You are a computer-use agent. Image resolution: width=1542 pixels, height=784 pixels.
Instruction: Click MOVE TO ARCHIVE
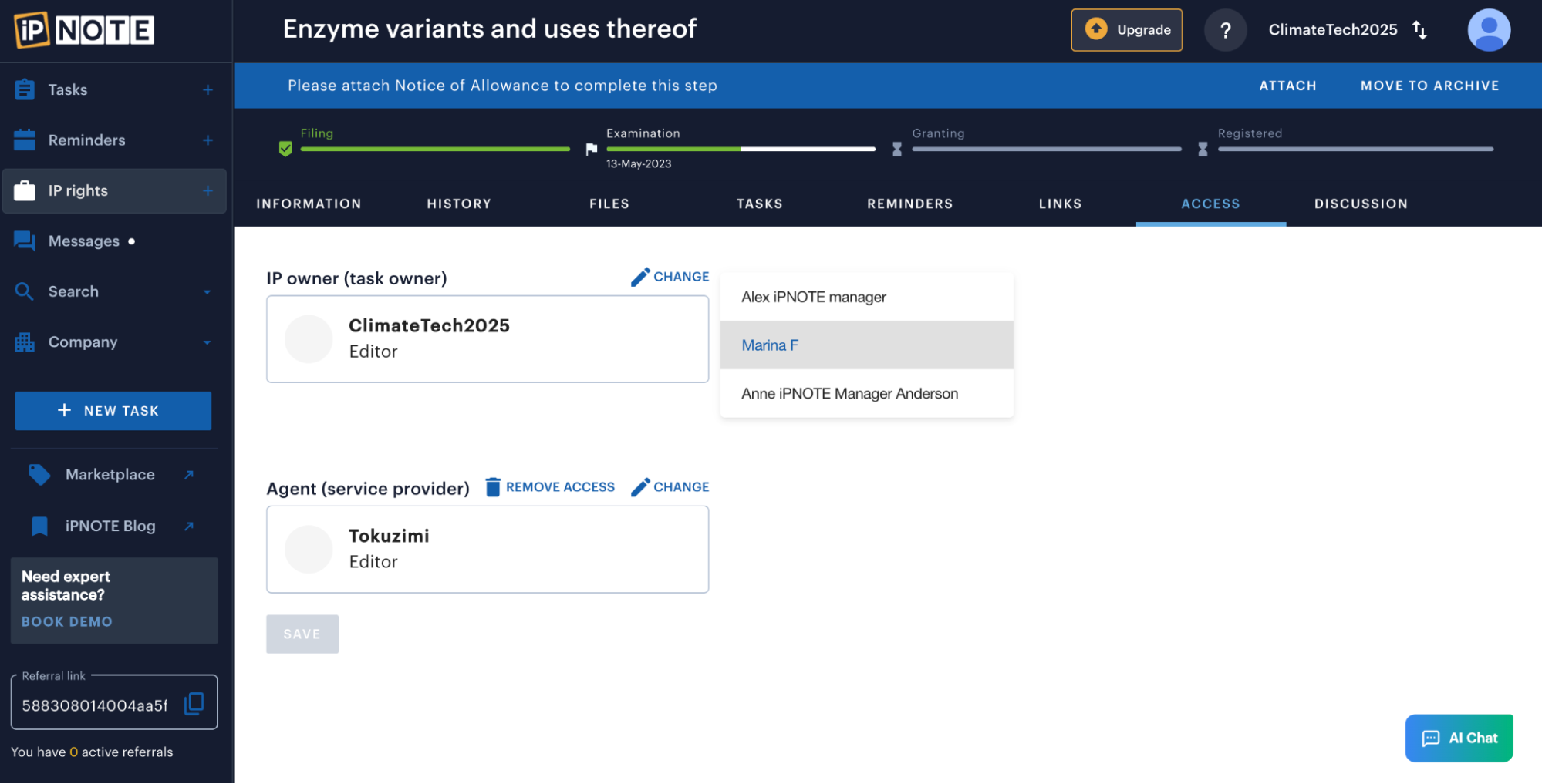point(1429,86)
